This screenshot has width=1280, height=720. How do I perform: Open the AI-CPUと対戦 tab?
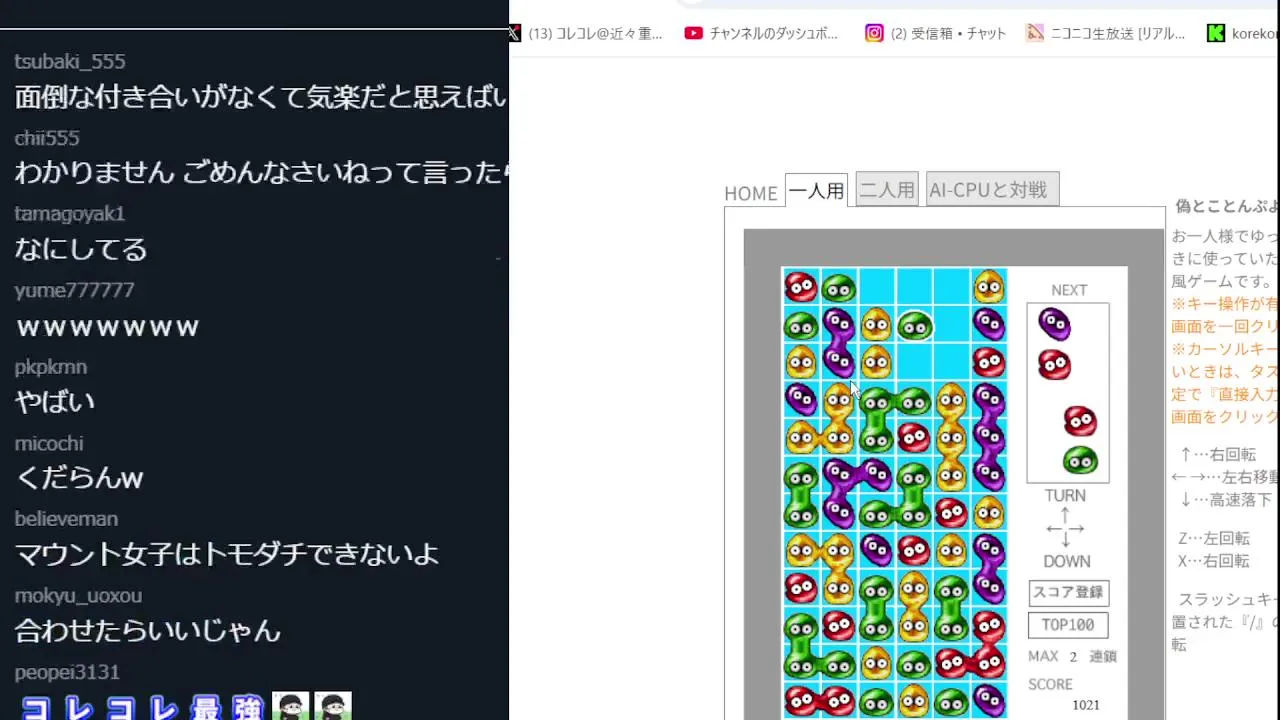[992, 189]
